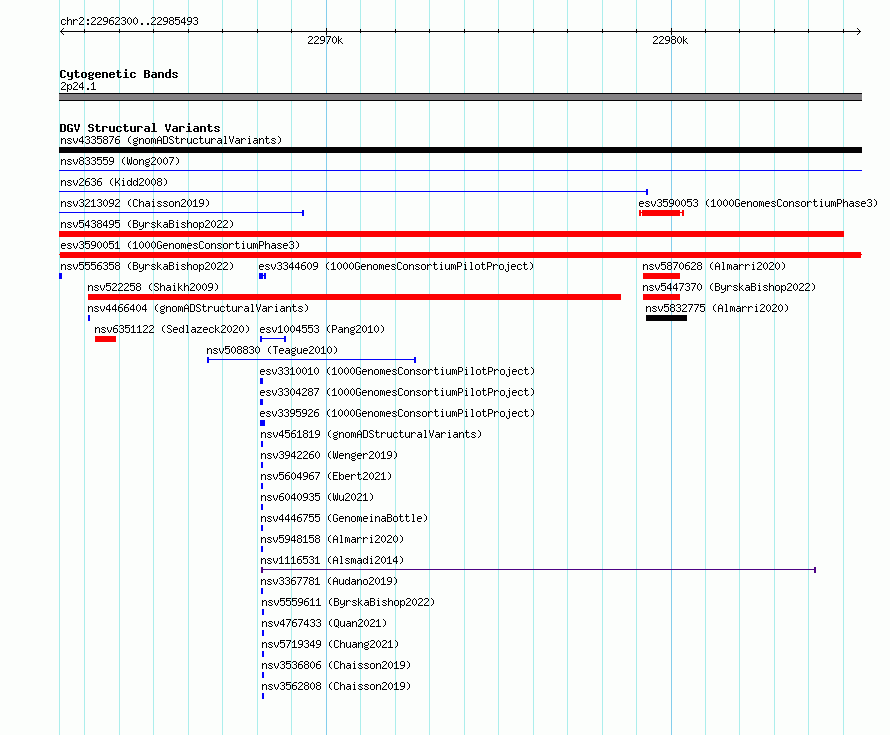890x735 pixels.
Task: Click the nsv2636 (Kidd2008) label
Action: click(x=114, y=182)
